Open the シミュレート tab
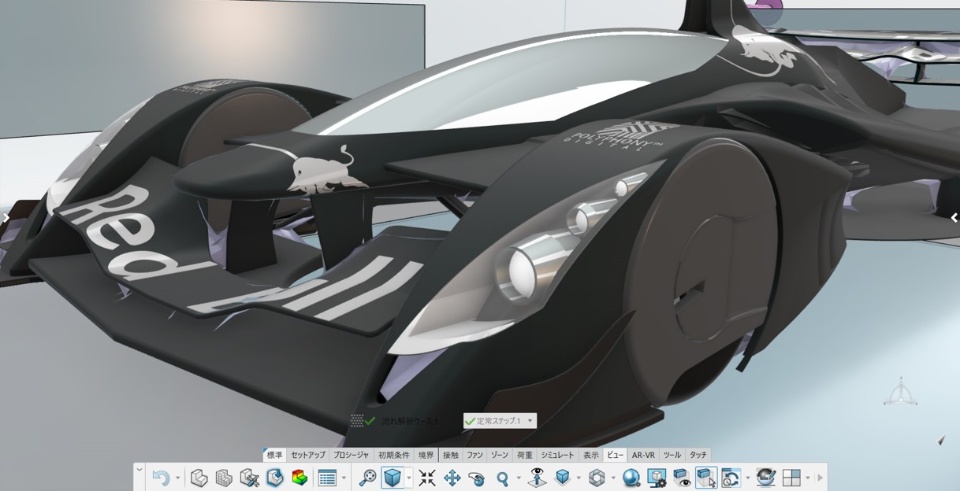The height and width of the screenshot is (491, 960). click(557, 455)
